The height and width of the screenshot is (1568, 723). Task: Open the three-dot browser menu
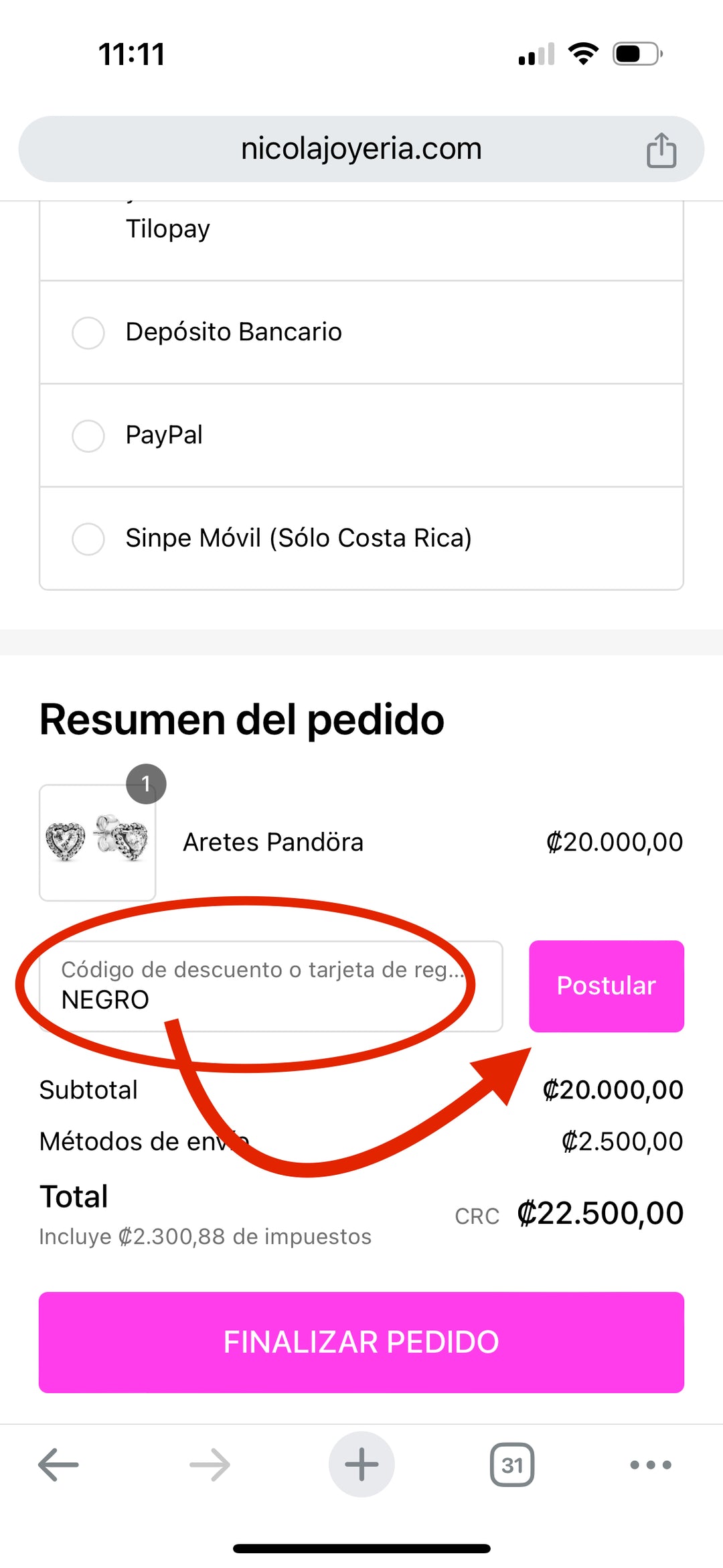coord(651,1465)
